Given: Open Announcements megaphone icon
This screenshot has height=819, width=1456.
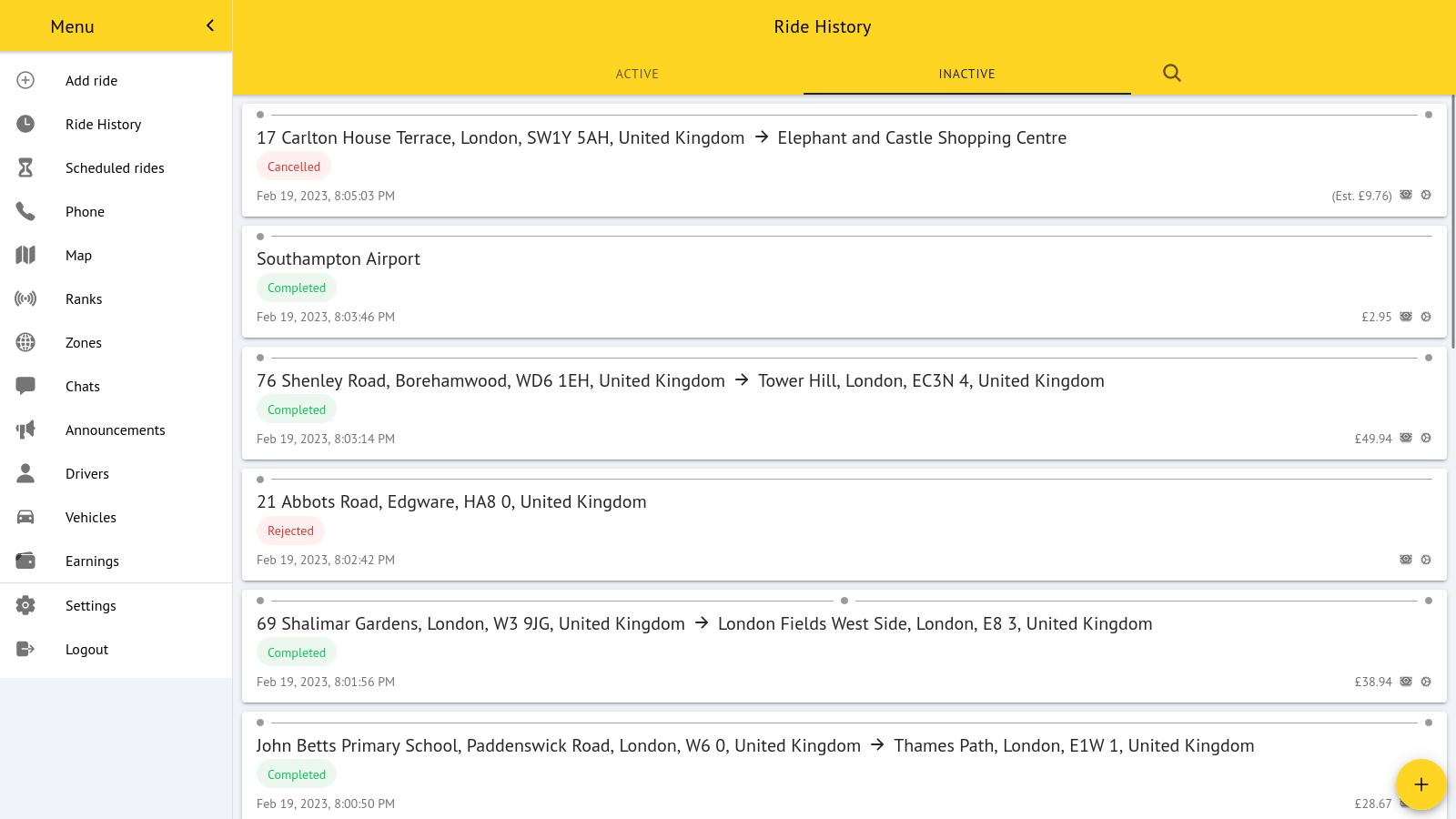Looking at the screenshot, I should pos(25,430).
